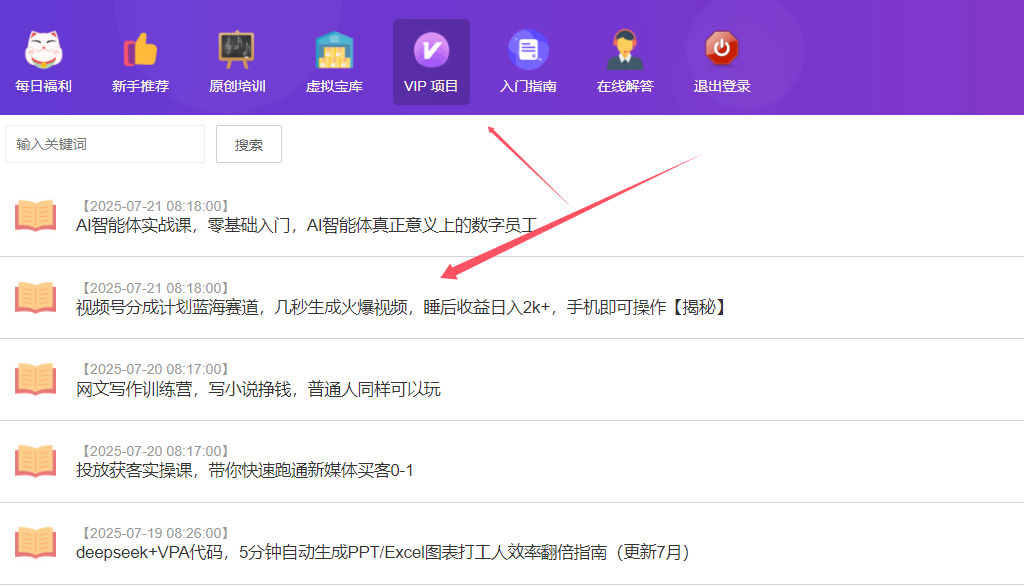Open 虚拟宝库 menu label
This screenshot has height=587, width=1024.
pos(334,86)
